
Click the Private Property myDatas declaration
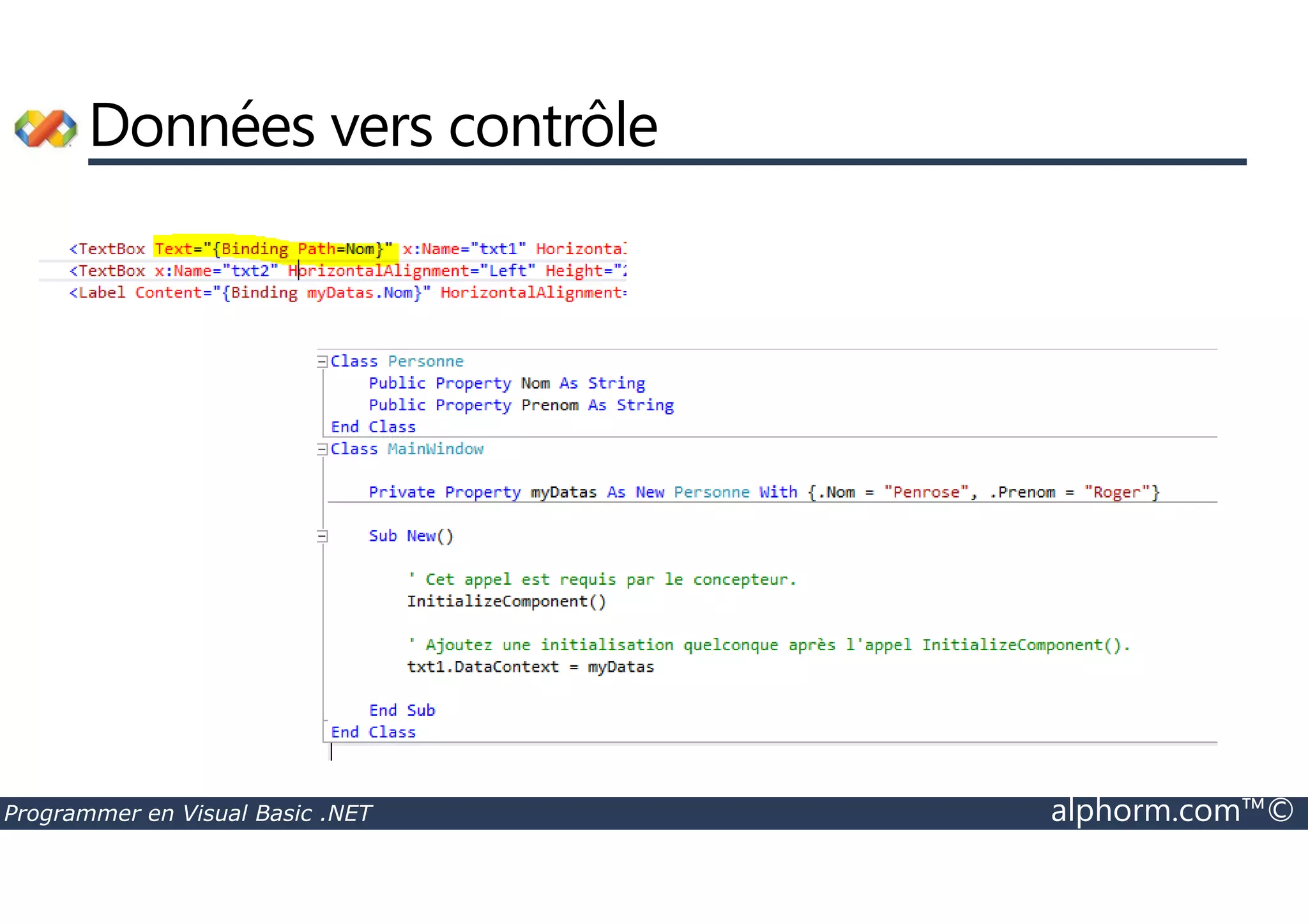(x=764, y=492)
